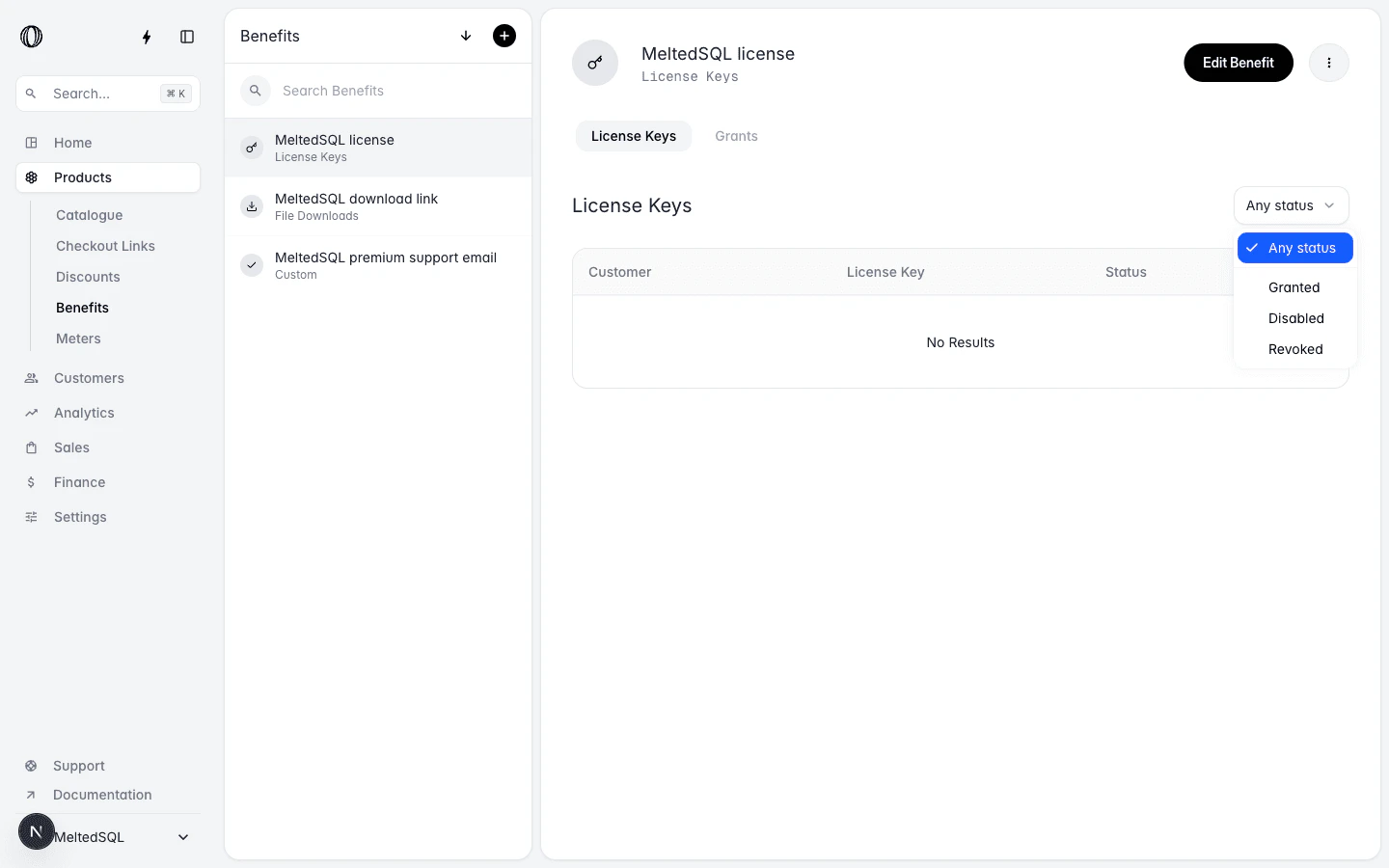Click the lightning bolt icon
Image resolution: width=1389 pixels, height=868 pixels.
tap(147, 37)
